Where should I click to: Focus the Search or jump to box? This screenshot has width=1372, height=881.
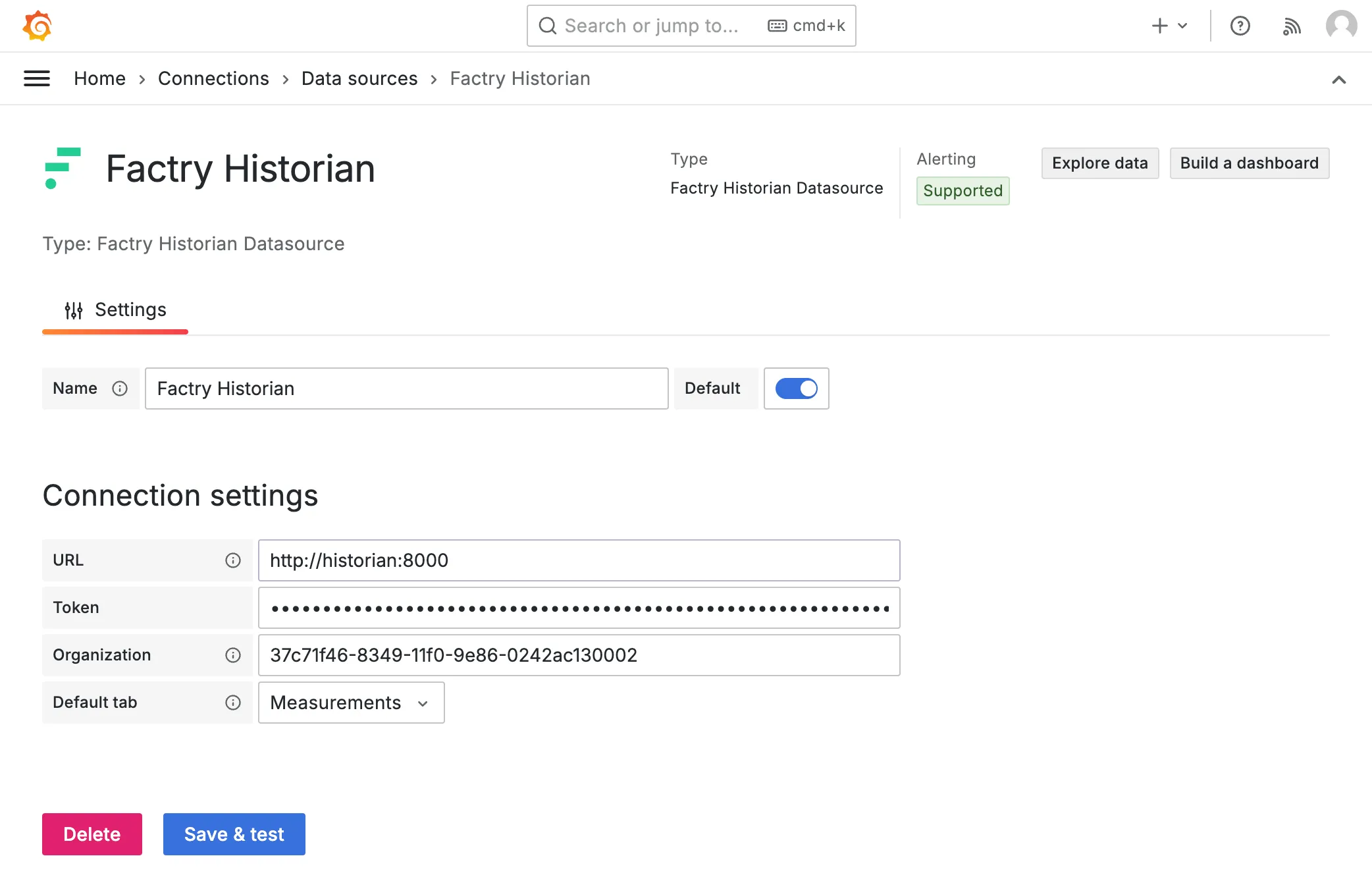click(691, 26)
